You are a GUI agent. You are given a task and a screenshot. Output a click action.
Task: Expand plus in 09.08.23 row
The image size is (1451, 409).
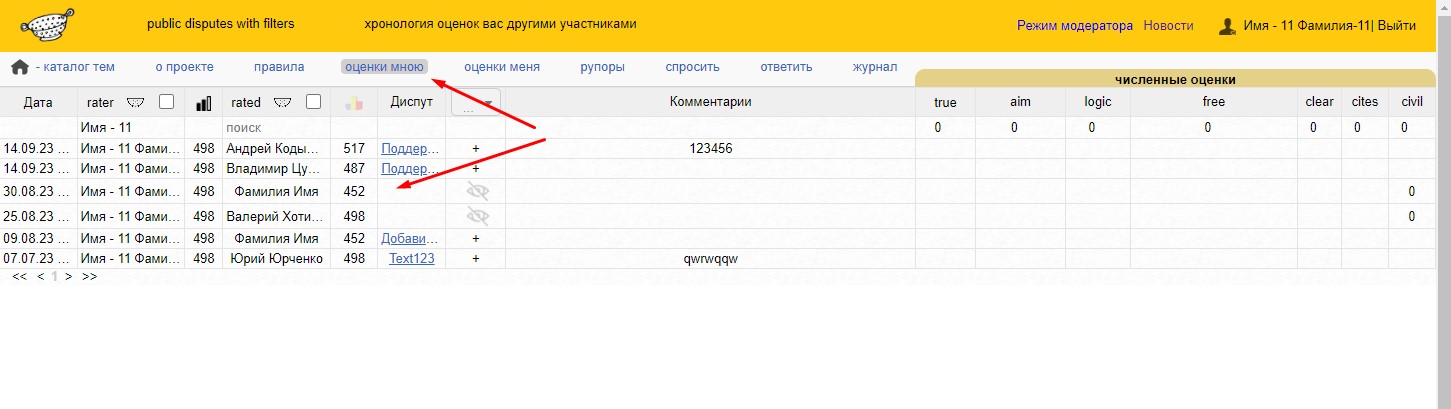tap(476, 239)
